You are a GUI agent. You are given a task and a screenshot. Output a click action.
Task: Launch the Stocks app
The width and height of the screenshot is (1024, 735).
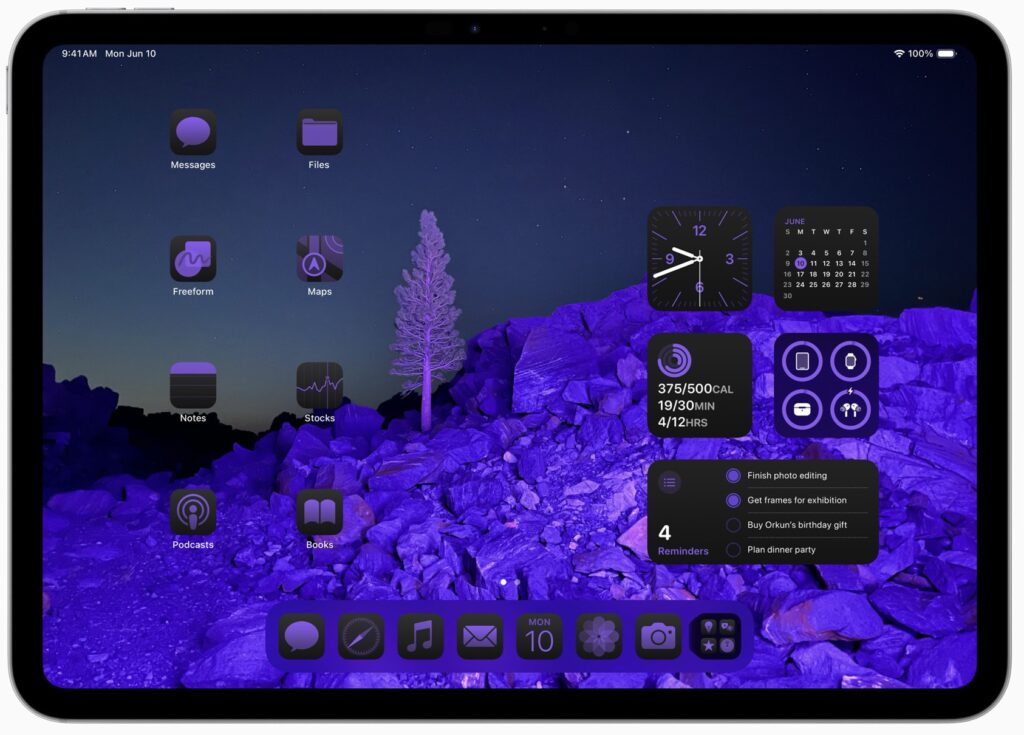(319, 385)
